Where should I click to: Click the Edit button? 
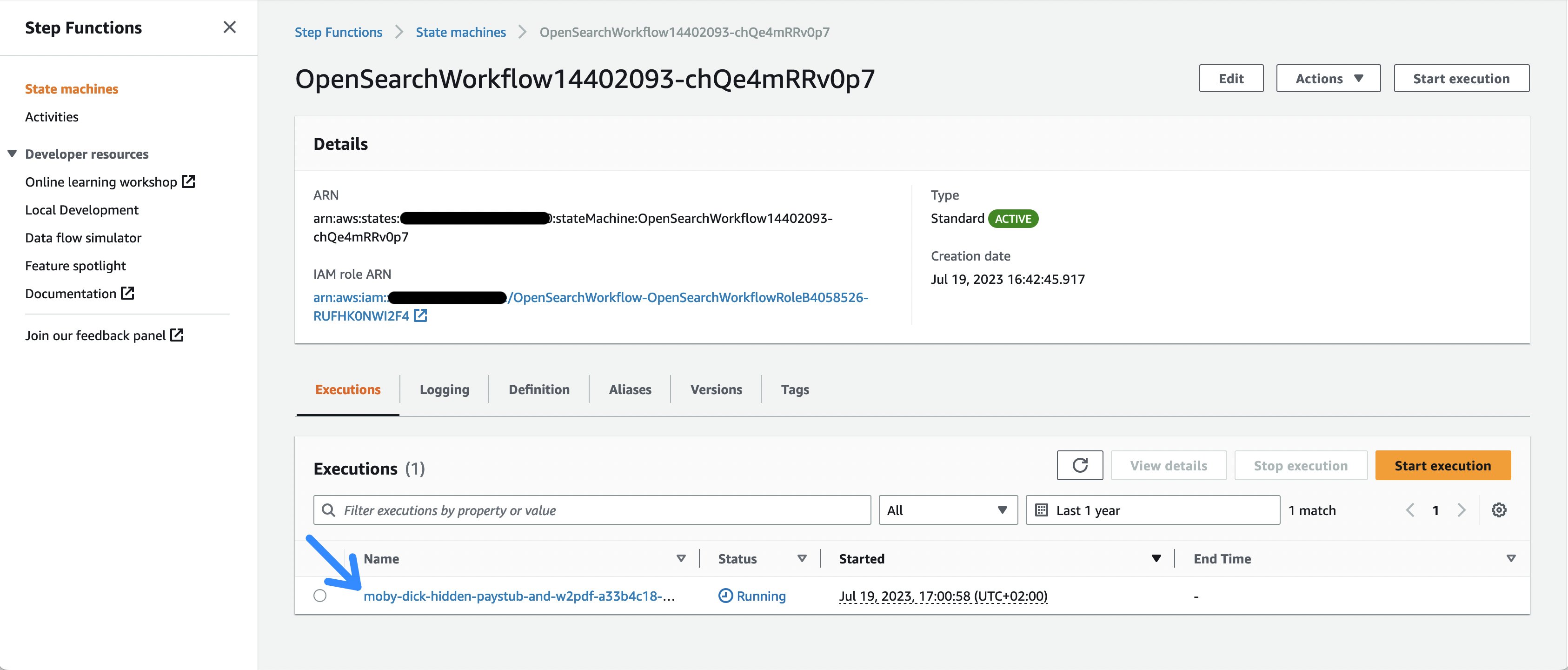[1231, 78]
